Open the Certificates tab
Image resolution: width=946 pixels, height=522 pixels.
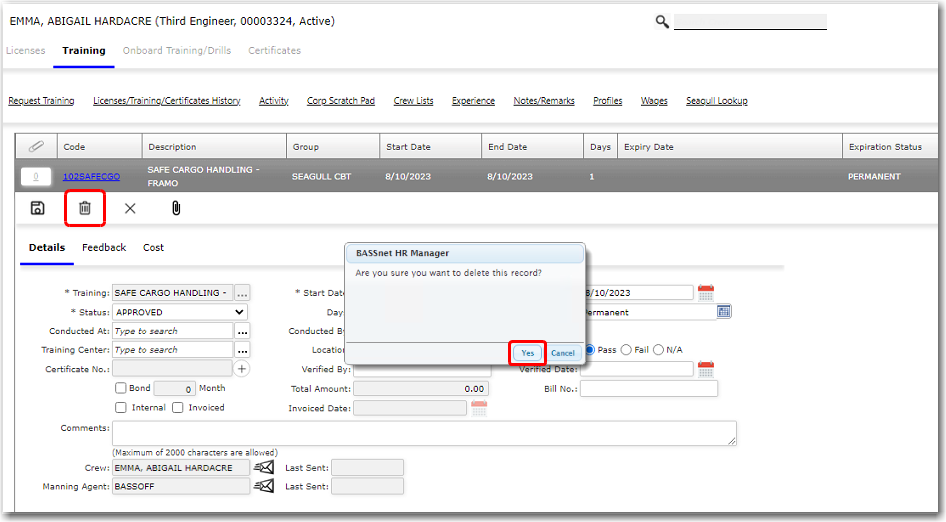(x=274, y=50)
